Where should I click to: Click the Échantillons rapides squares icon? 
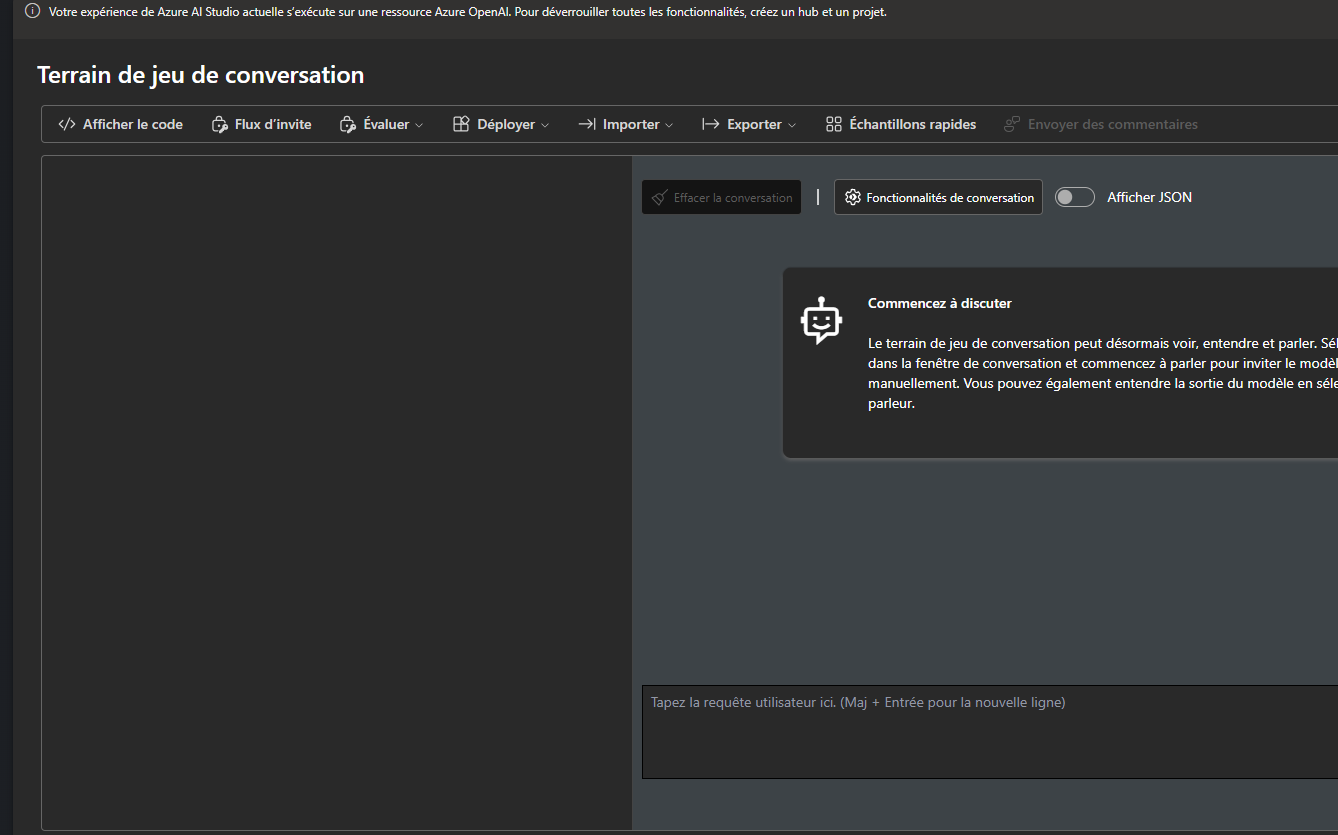[834, 124]
